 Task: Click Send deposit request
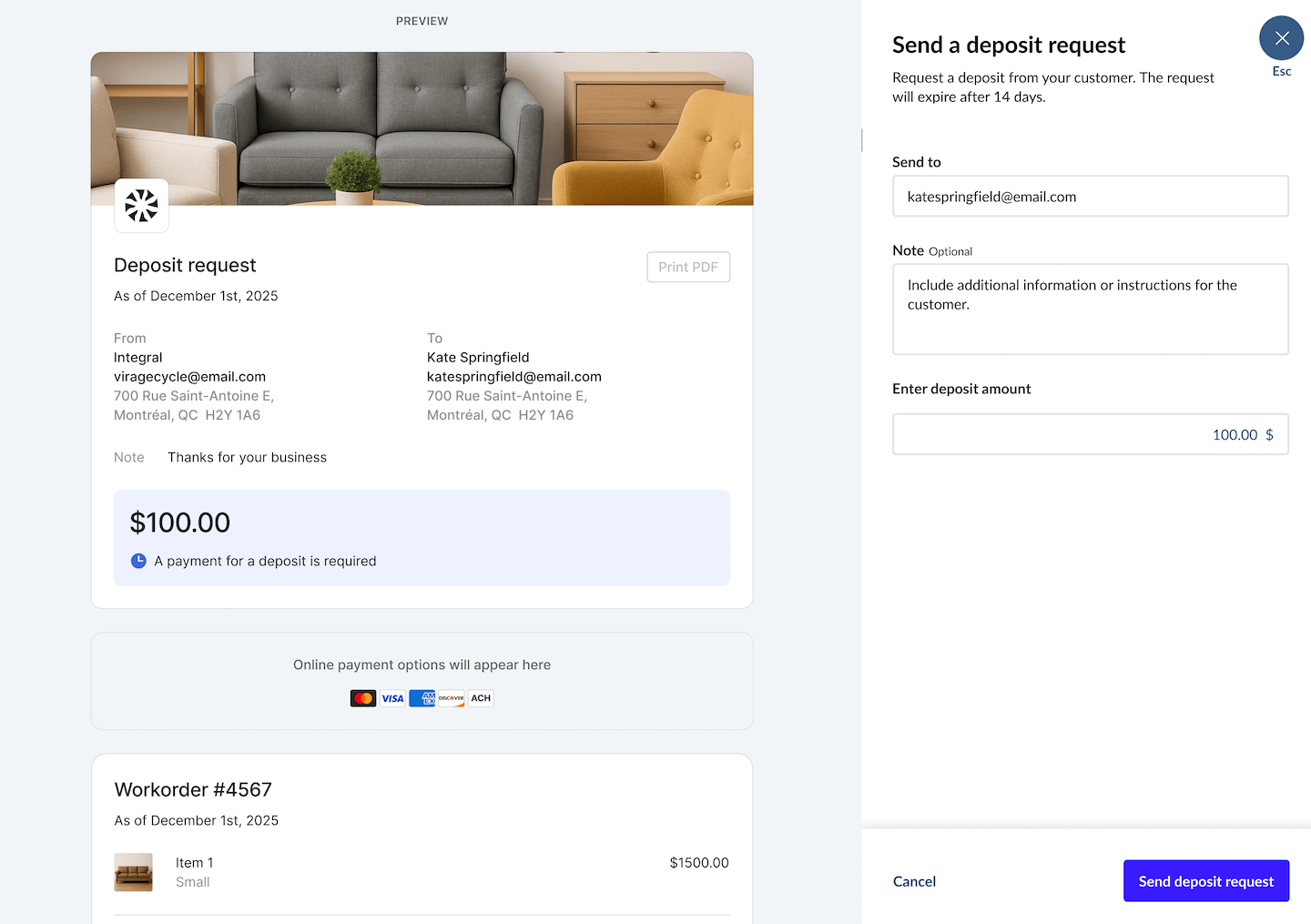1206,881
